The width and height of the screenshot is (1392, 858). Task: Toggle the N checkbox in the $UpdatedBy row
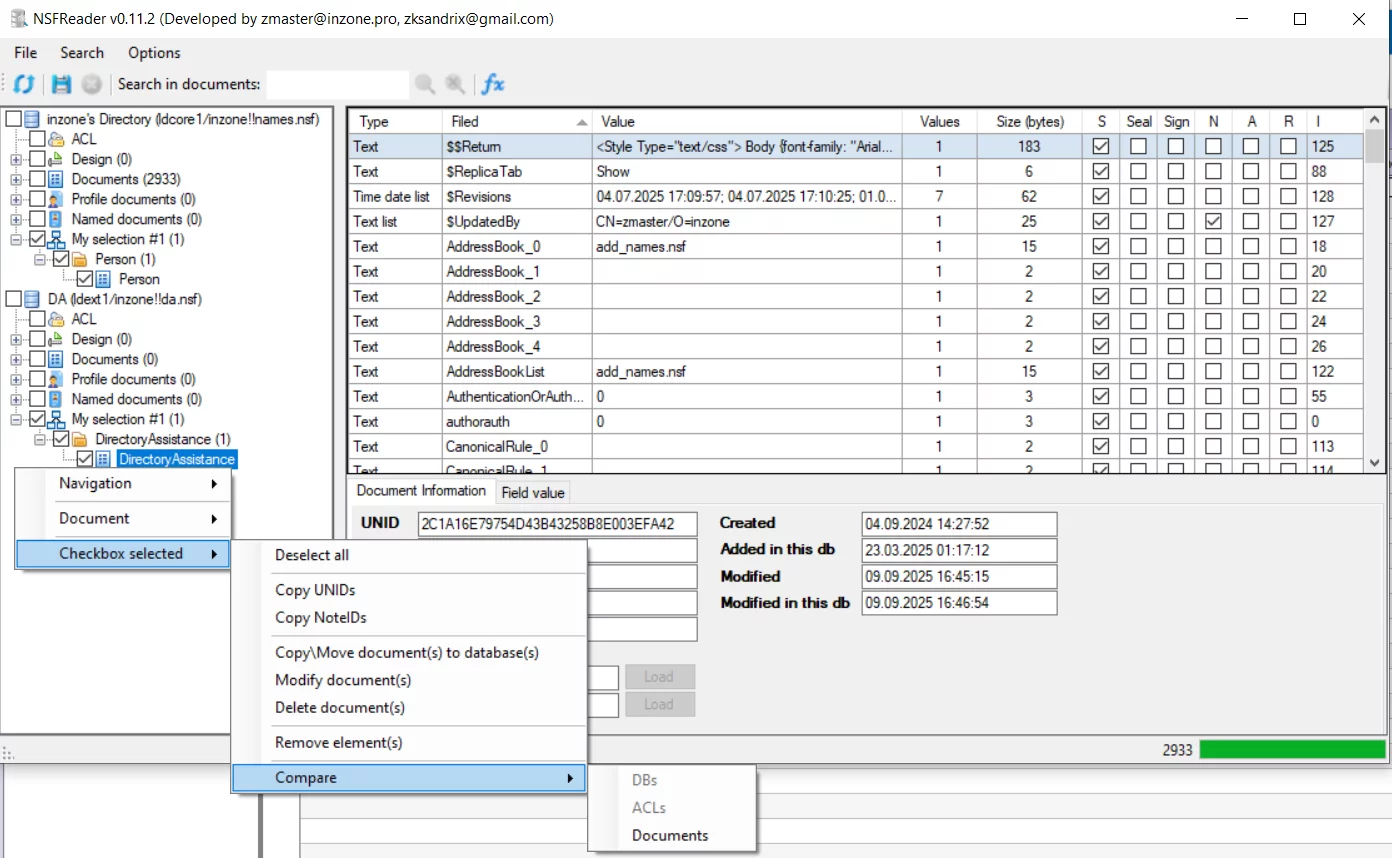pyautogui.click(x=1213, y=221)
